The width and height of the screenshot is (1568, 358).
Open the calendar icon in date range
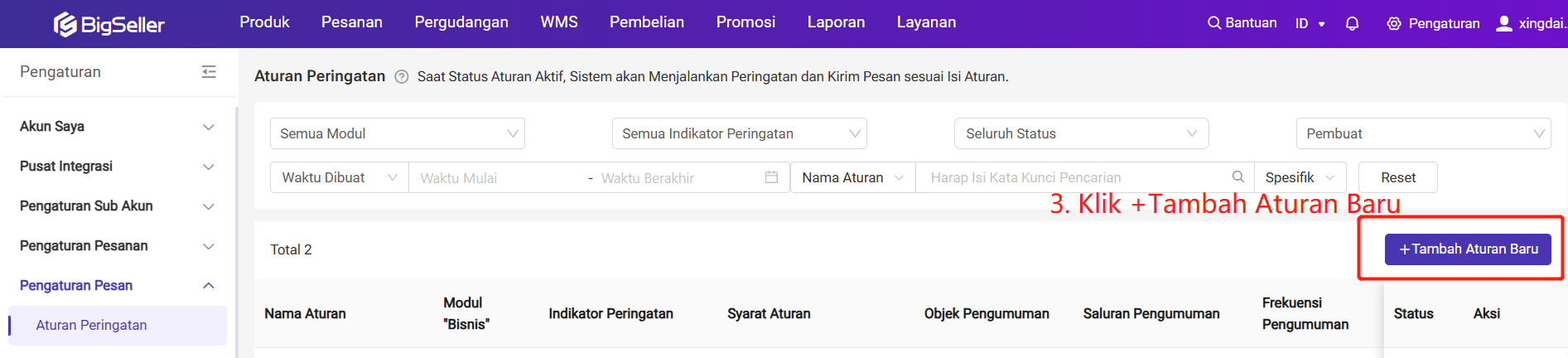(771, 177)
